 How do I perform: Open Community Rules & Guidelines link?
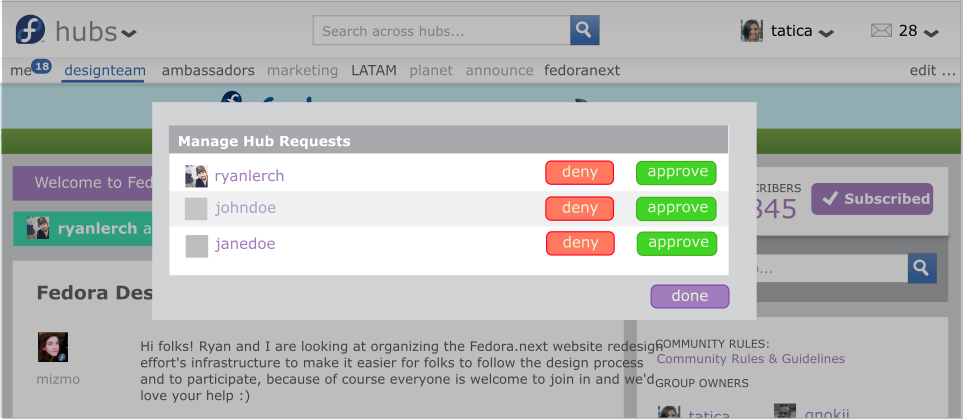coord(751,359)
